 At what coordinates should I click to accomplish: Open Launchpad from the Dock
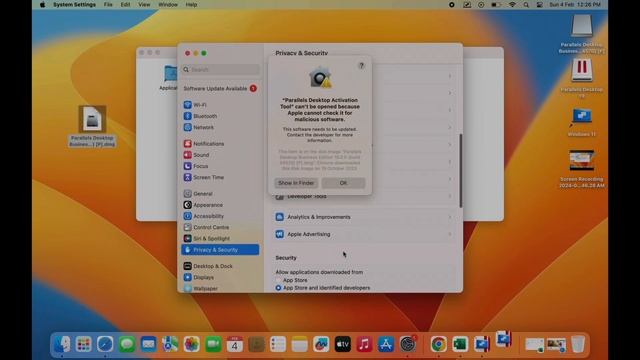[x=84, y=344]
